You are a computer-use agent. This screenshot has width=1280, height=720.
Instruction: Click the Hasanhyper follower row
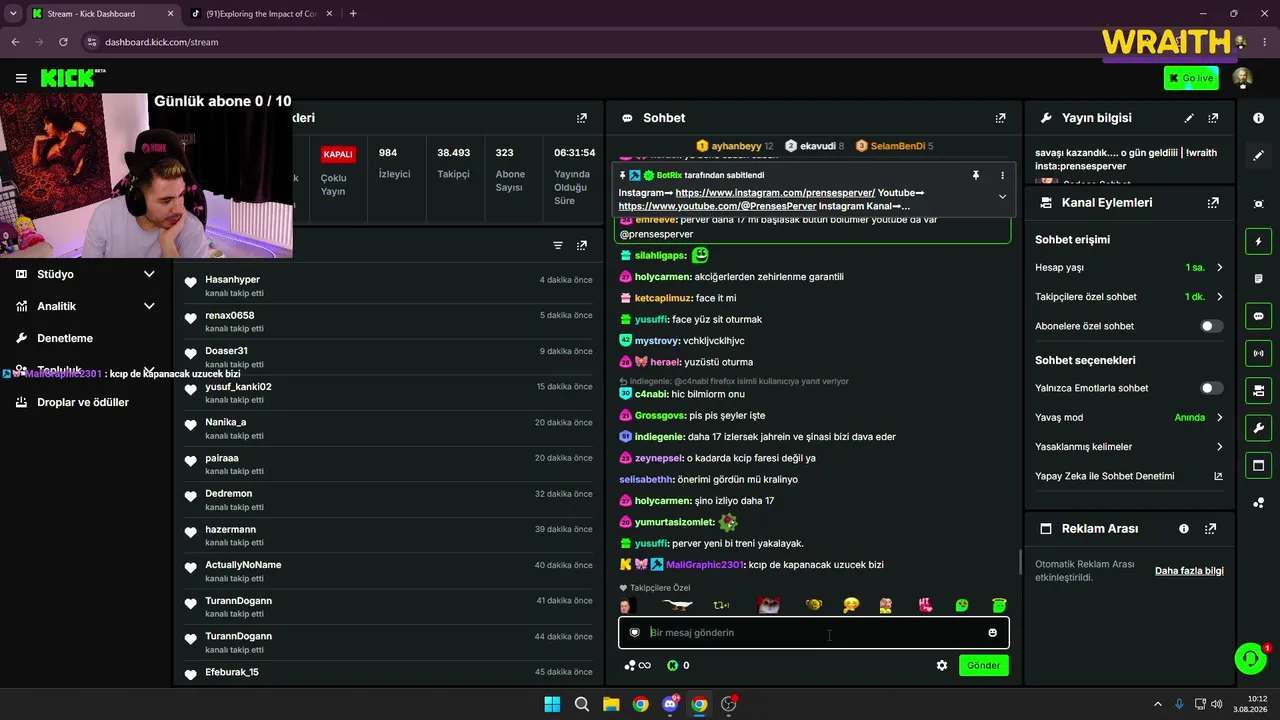pyautogui.click(x=388, y=285)
